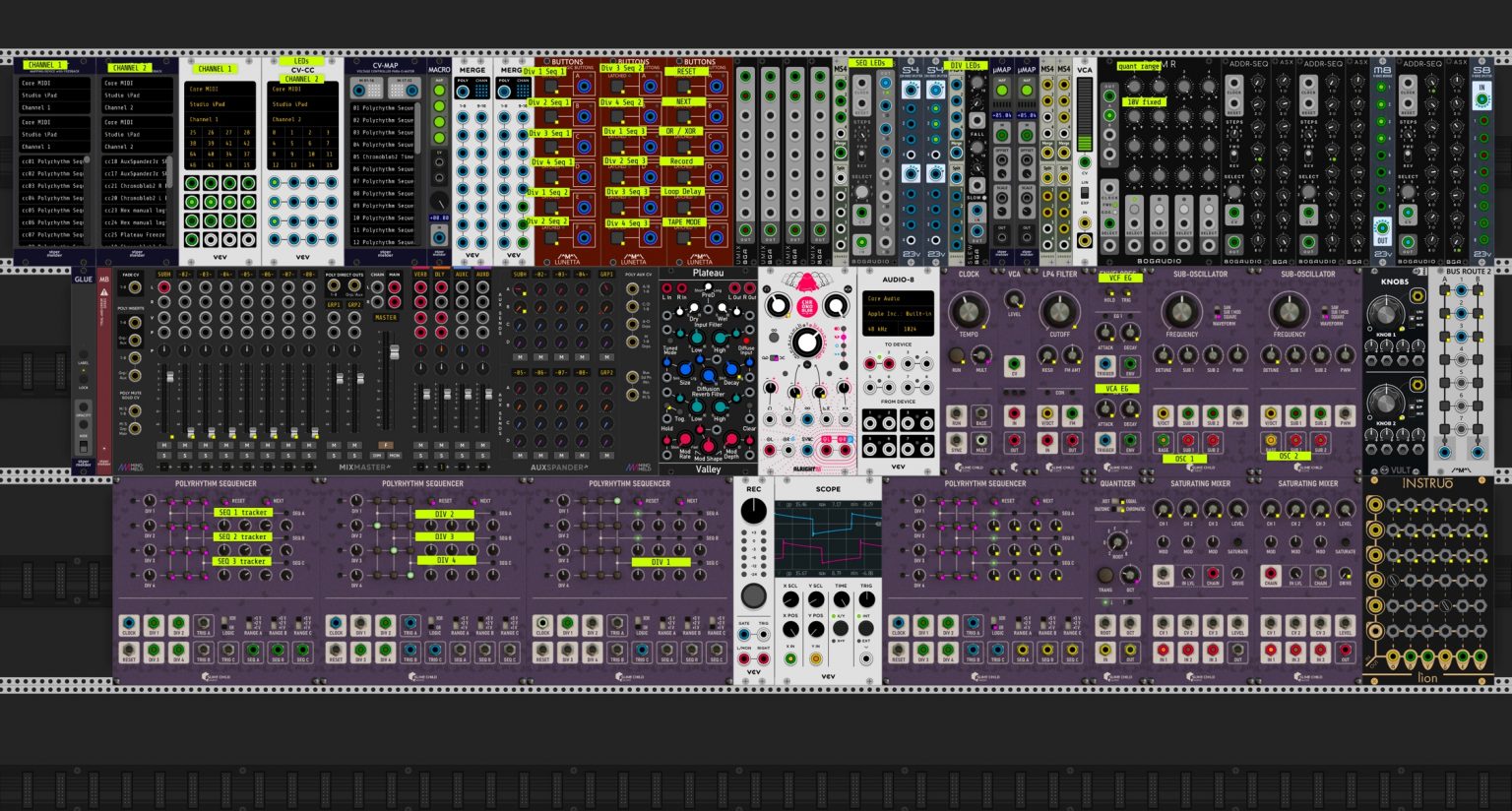Screen dimensions: 1512x811
Task: Click the Plateau L in jack
Action: tap(667, 288)
